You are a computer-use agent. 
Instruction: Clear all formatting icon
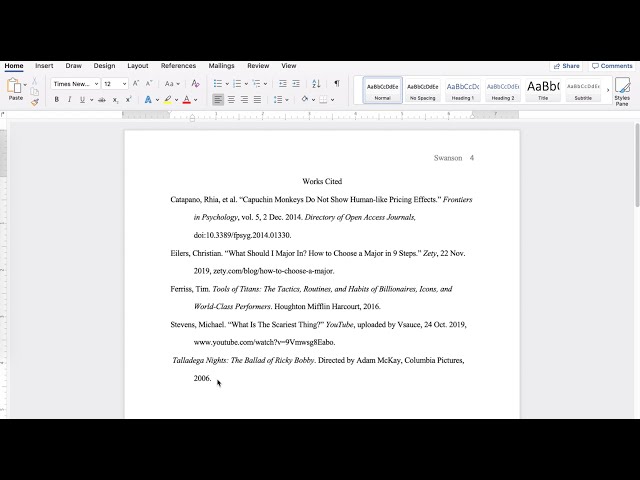point(196,84)
